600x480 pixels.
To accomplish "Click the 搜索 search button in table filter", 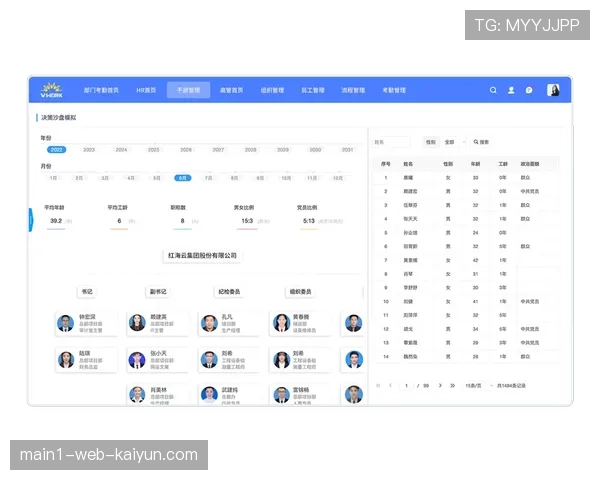I will pyautogui.click(x=481, y=142).
